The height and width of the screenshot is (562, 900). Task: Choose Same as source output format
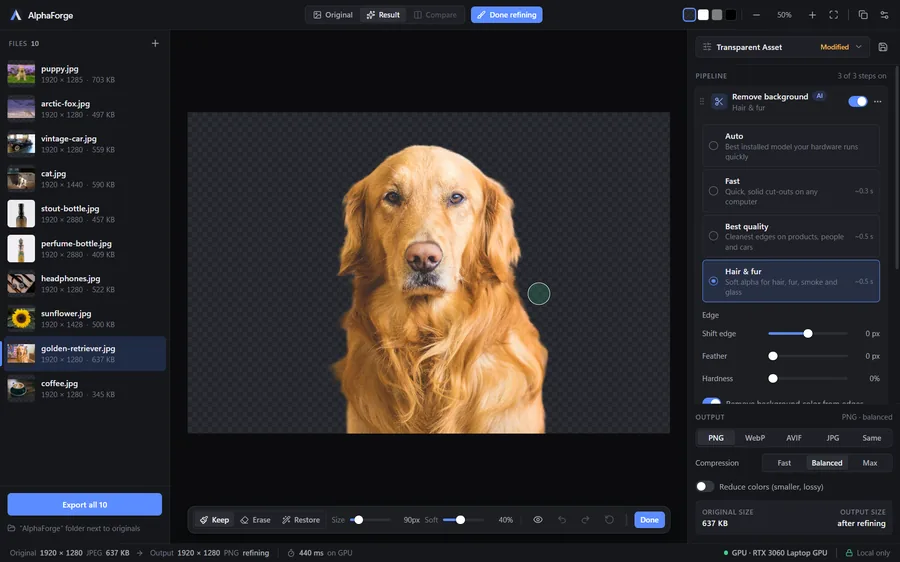click(871, 438)
